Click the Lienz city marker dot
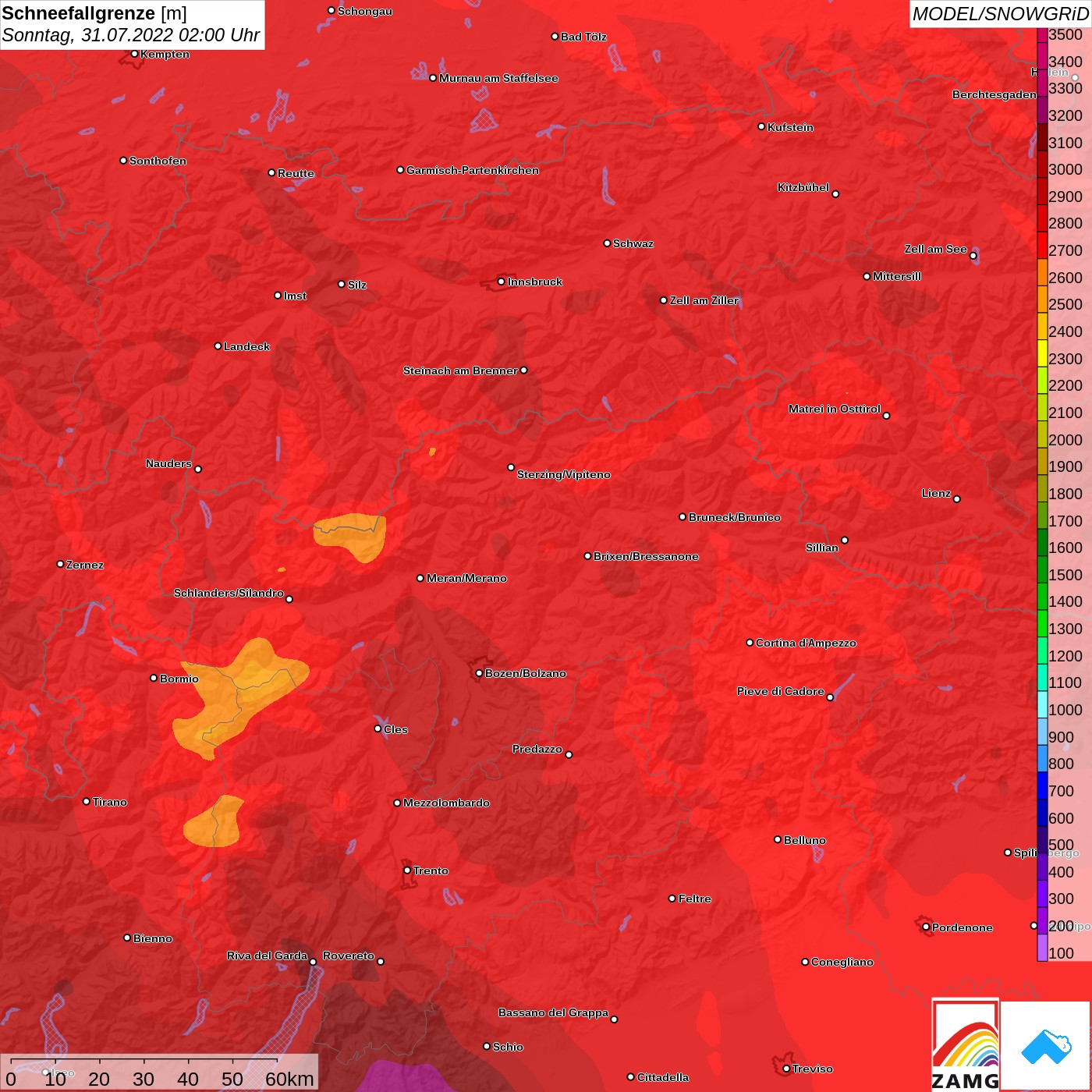Image resolution: width=1092 pixels, height=1092 pixels. 957,499
